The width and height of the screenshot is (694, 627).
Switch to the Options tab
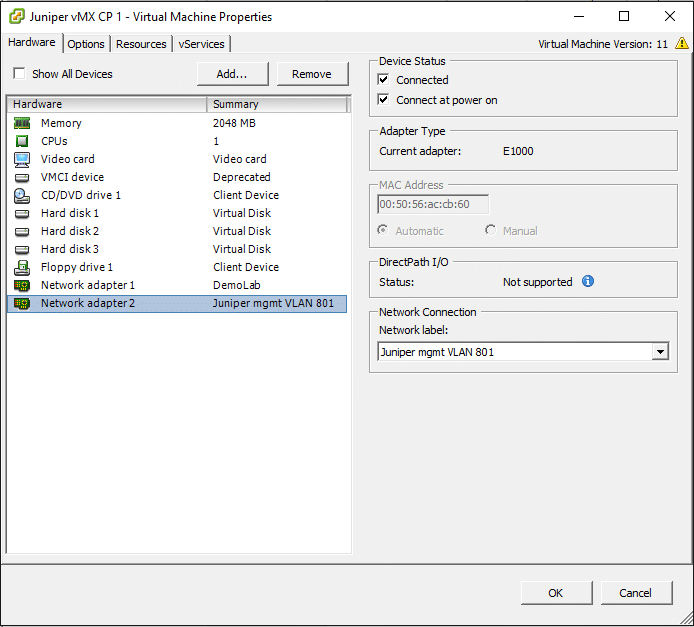pos(86,44)
